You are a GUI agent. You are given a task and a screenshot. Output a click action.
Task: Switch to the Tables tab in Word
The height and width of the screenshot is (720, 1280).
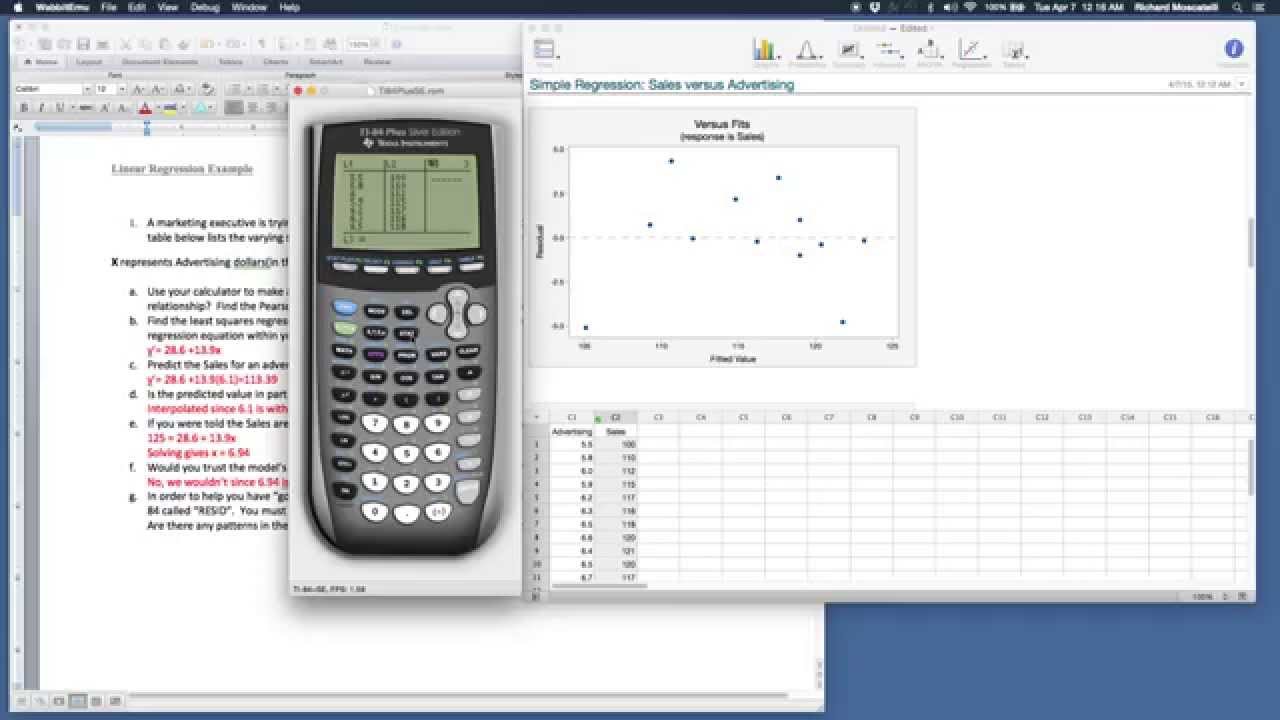point(230,61)
